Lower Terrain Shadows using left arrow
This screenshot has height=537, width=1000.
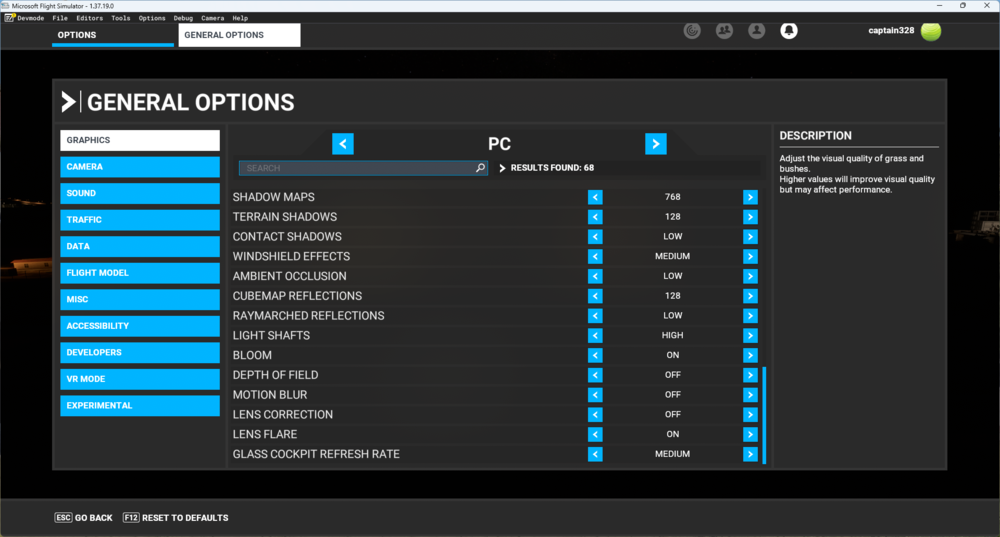(595, 217)
